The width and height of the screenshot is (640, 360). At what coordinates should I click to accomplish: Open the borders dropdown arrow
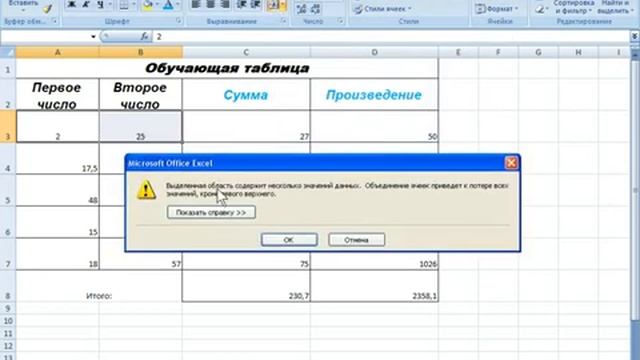pos(133,4)
